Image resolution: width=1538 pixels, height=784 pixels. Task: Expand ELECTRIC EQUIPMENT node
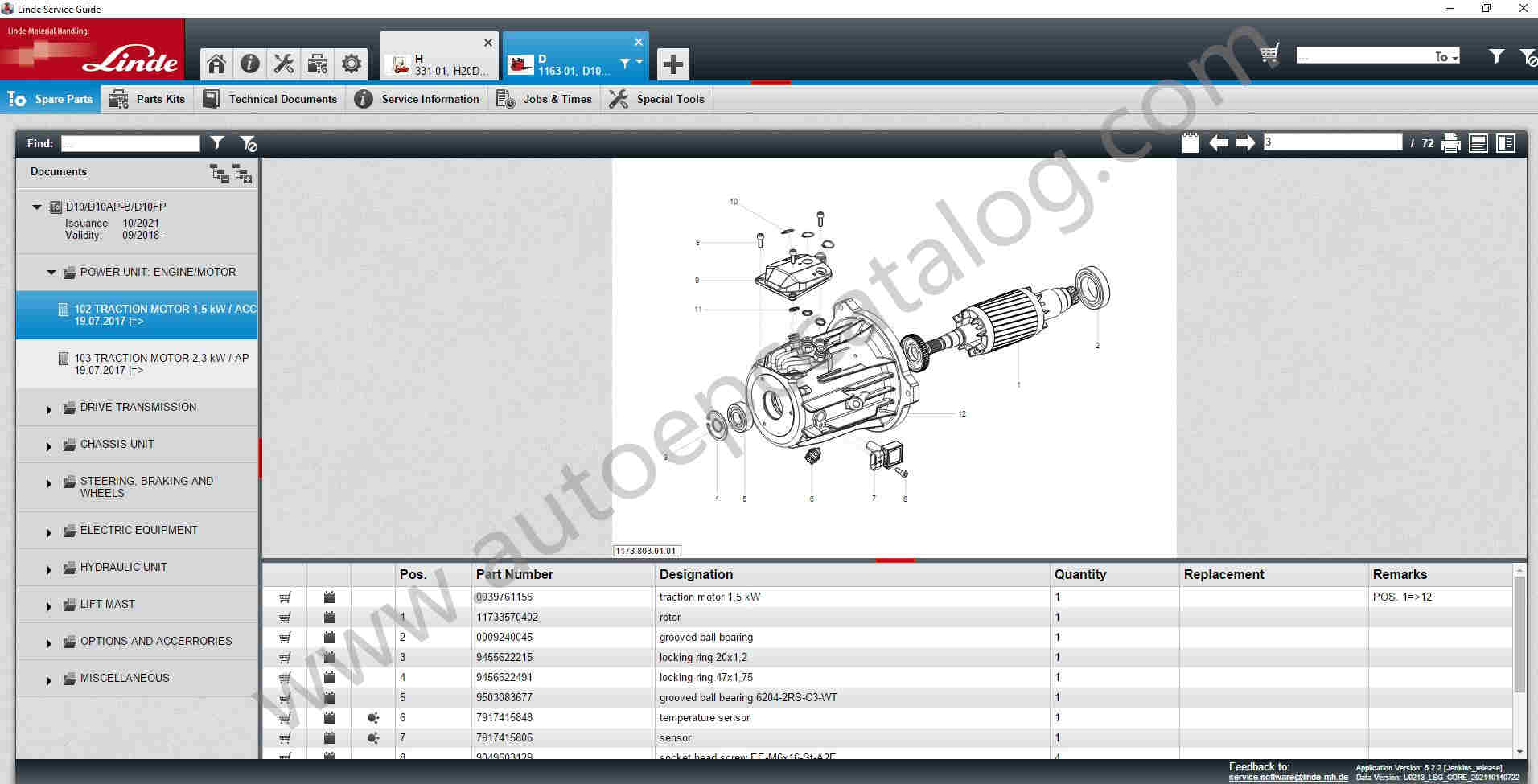48,532
